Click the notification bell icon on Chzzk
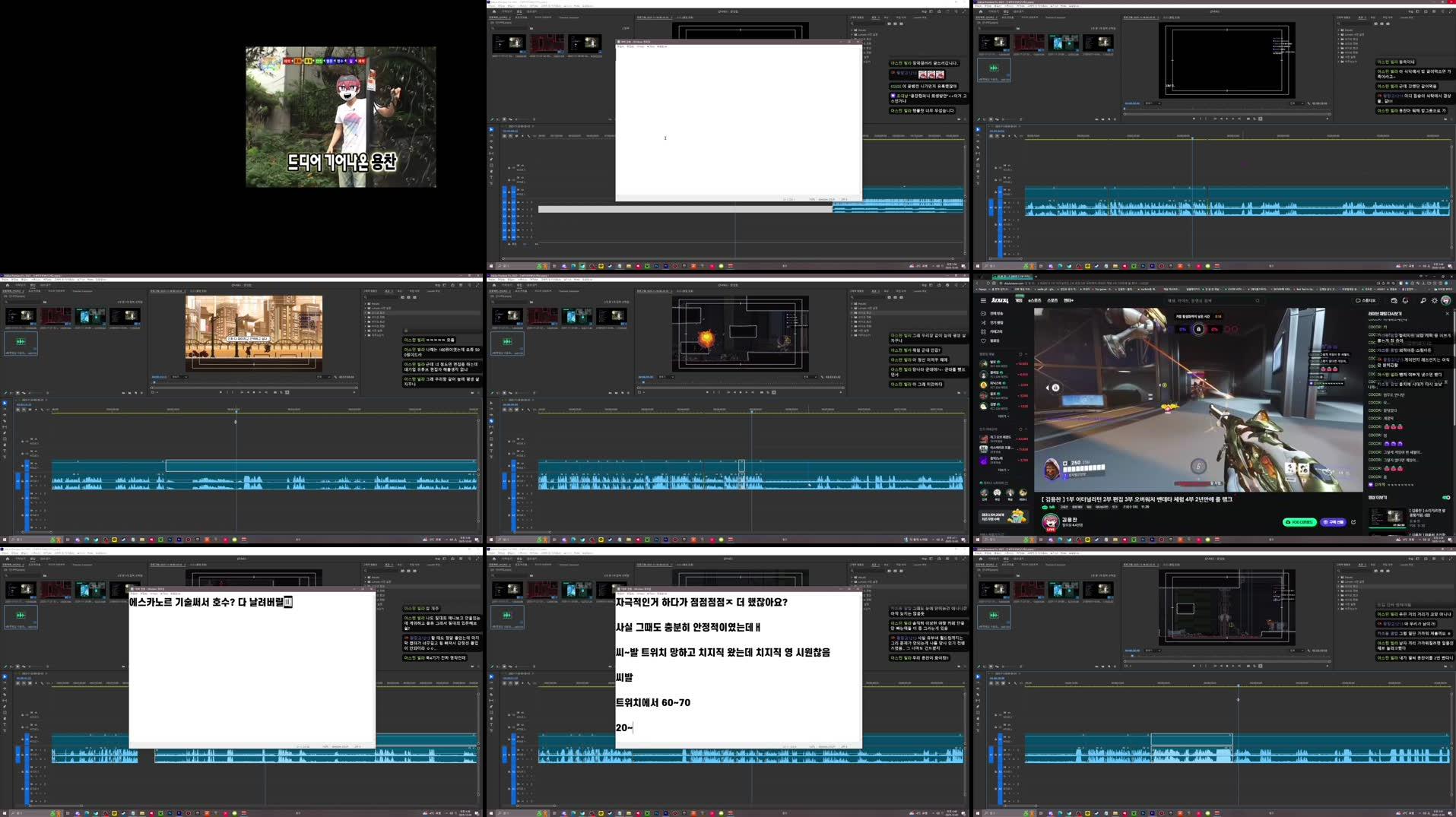 click(x=1406, y=300)
